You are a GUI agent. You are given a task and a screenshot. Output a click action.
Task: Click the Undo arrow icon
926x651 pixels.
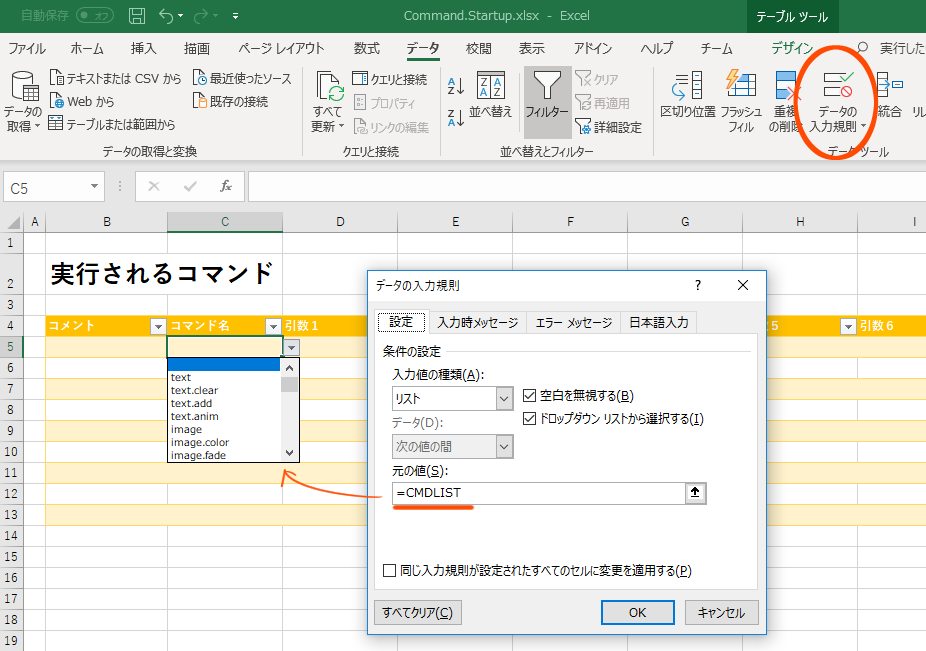(166, 16)
